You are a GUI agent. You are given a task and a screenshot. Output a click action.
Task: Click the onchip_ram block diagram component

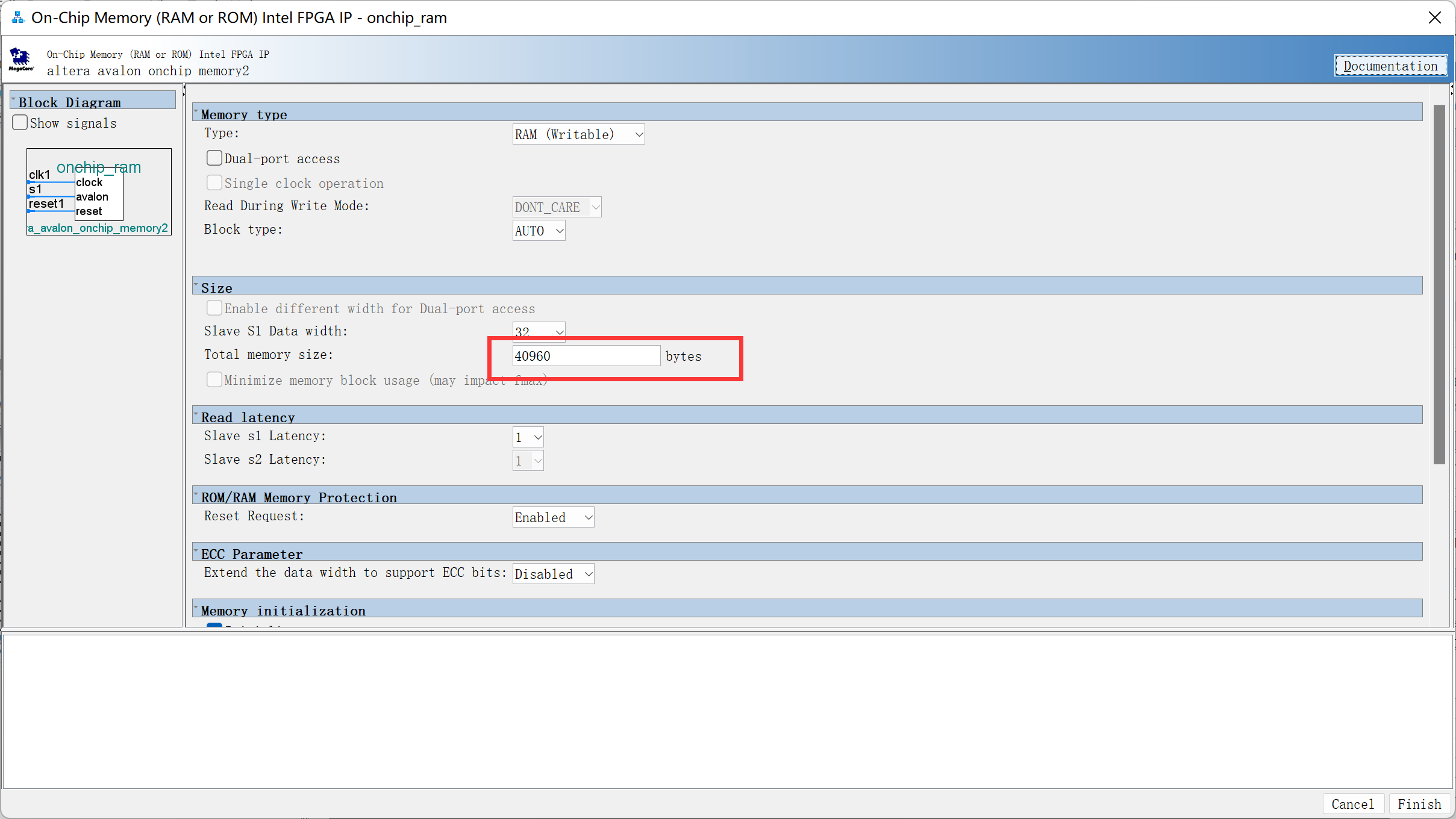click(99, 192)
